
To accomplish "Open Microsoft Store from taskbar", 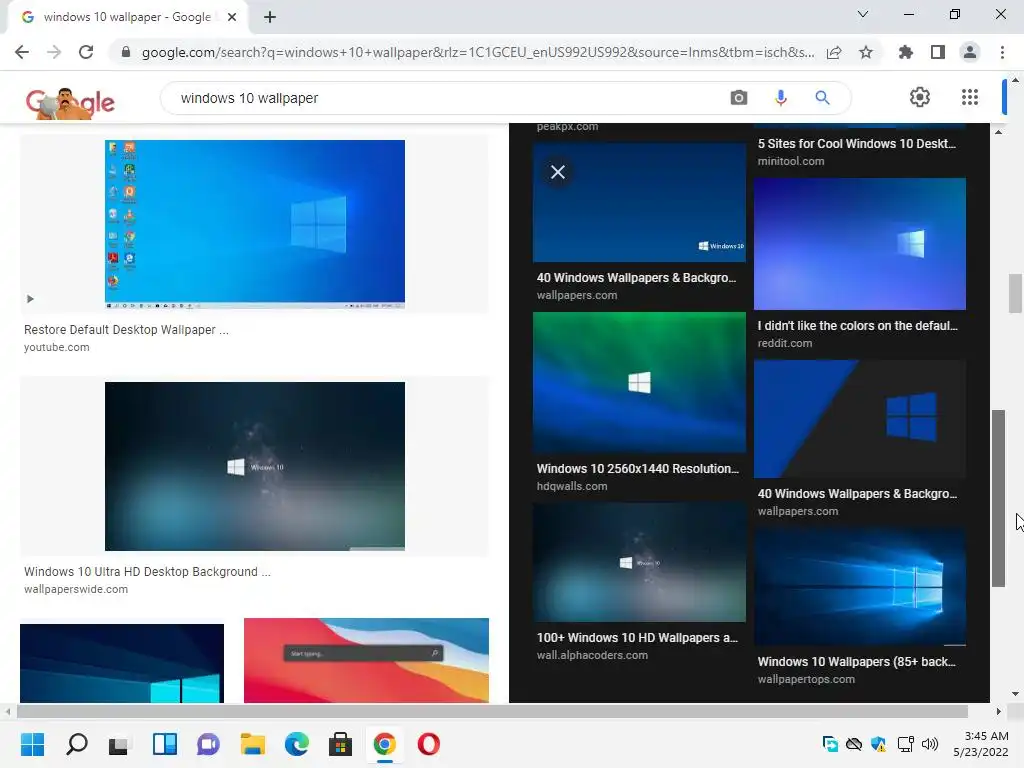I will [x=340, y=744].
